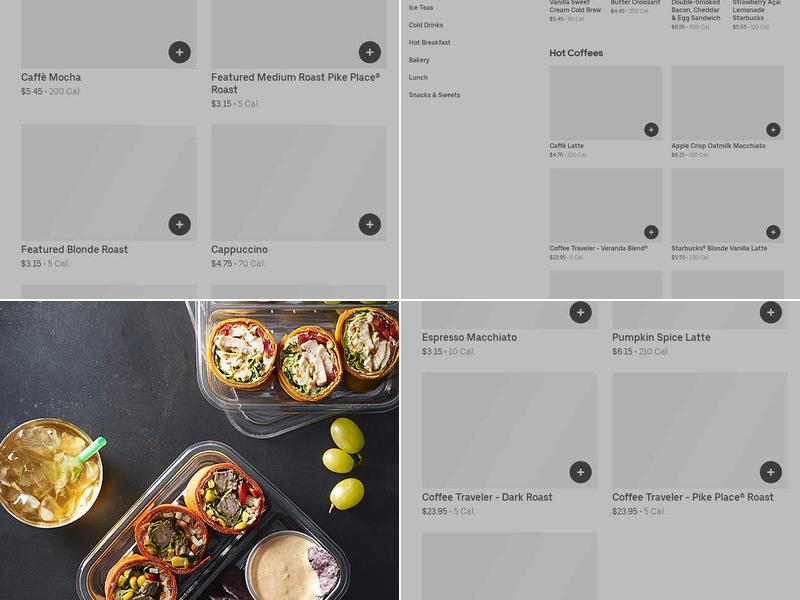The width and height of the screenshot is (800, 600).
Task: Add Featured Blonde Roast using plus icon
Action: 180,224
